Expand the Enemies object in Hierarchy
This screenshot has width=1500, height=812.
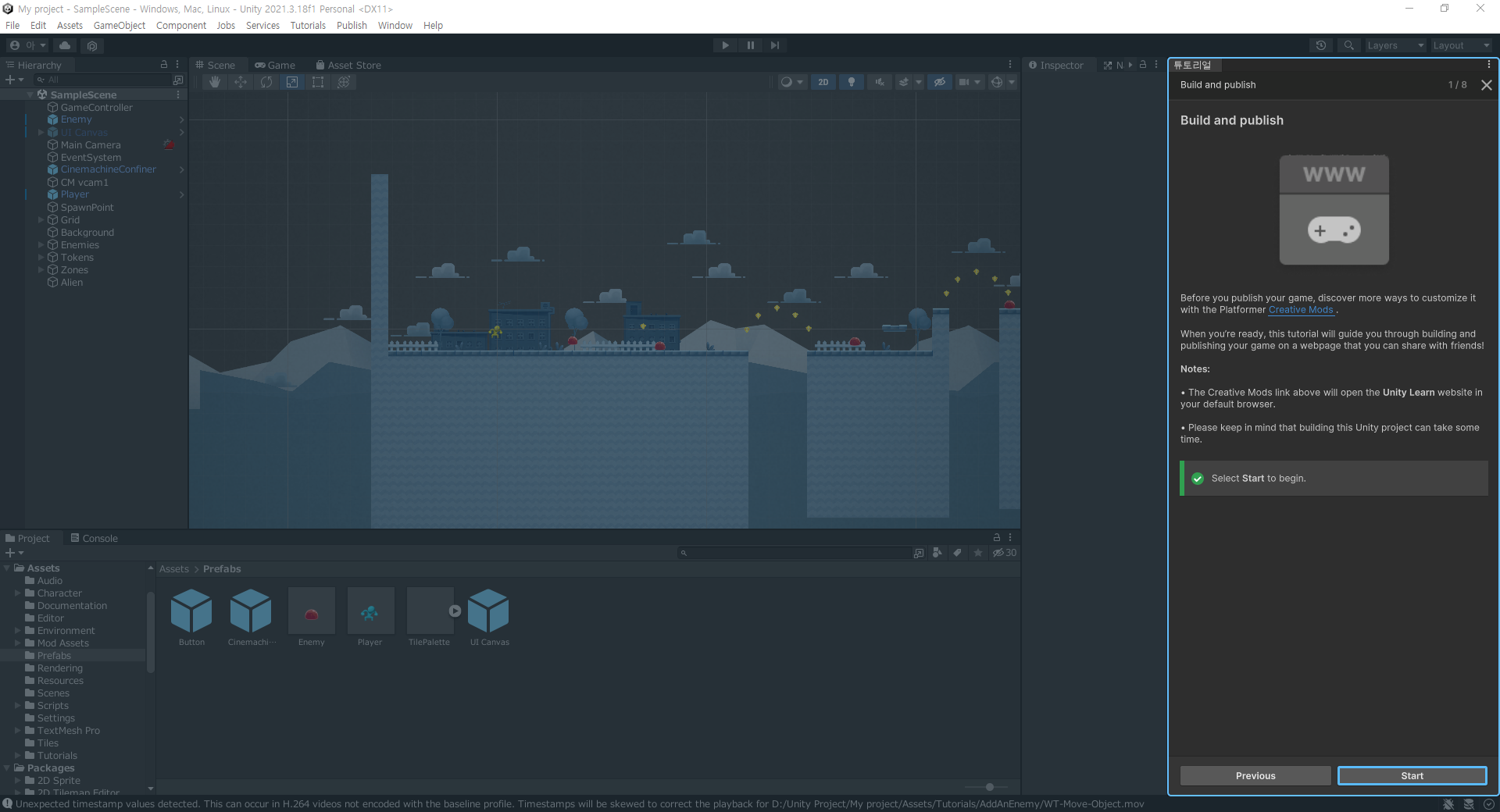41,245
